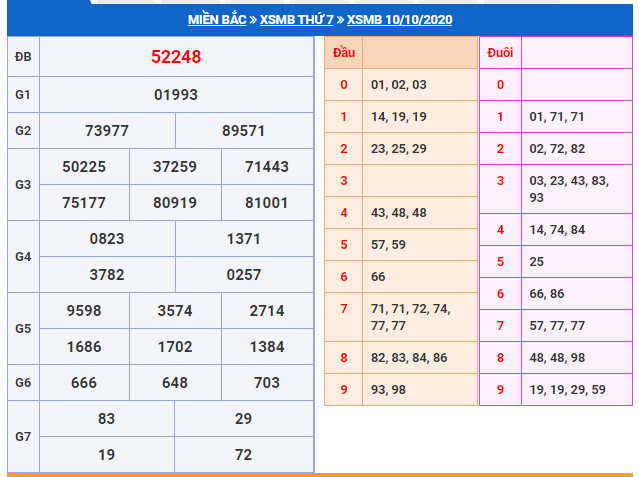Select Đầu values 43, 48, 48
The width and height of the screenshot is (639, 477).
[399, 213]
